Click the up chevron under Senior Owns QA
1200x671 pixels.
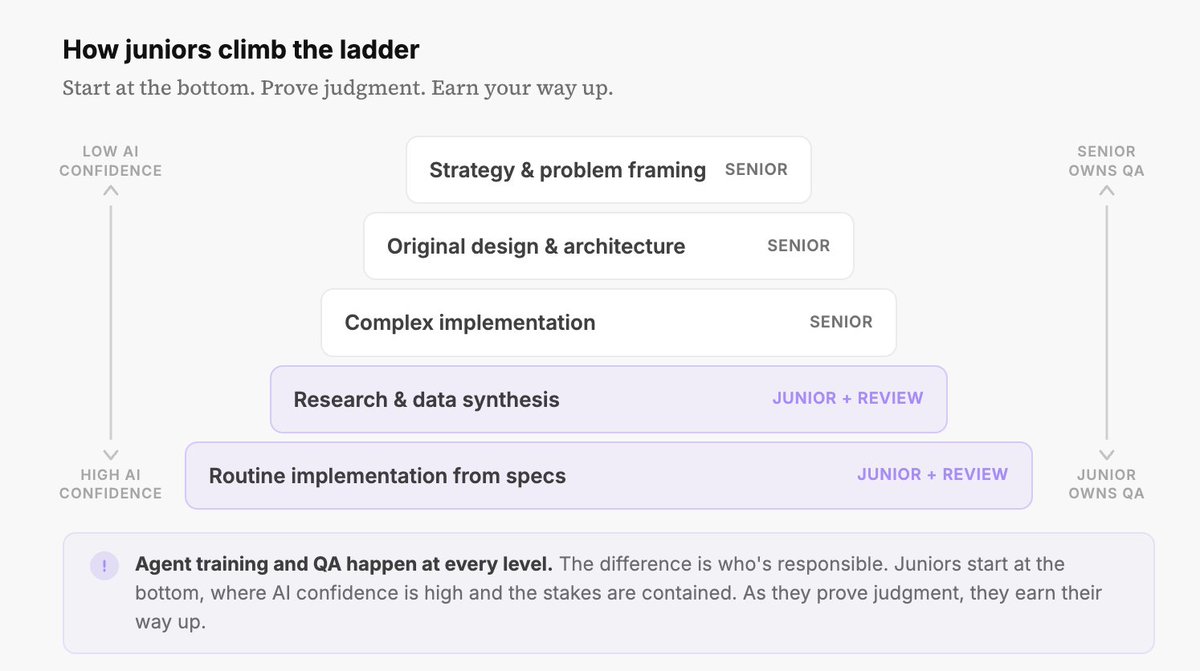(1106, 190)
